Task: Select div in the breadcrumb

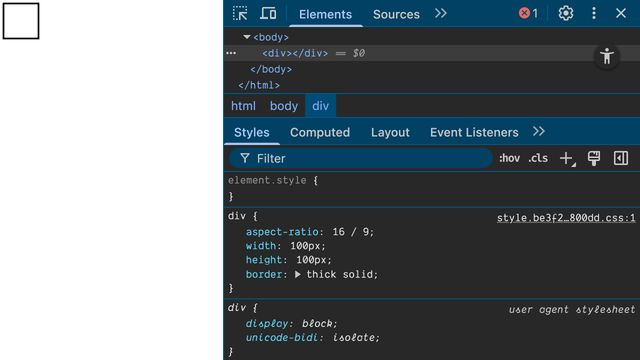Action: click(320, 106)
